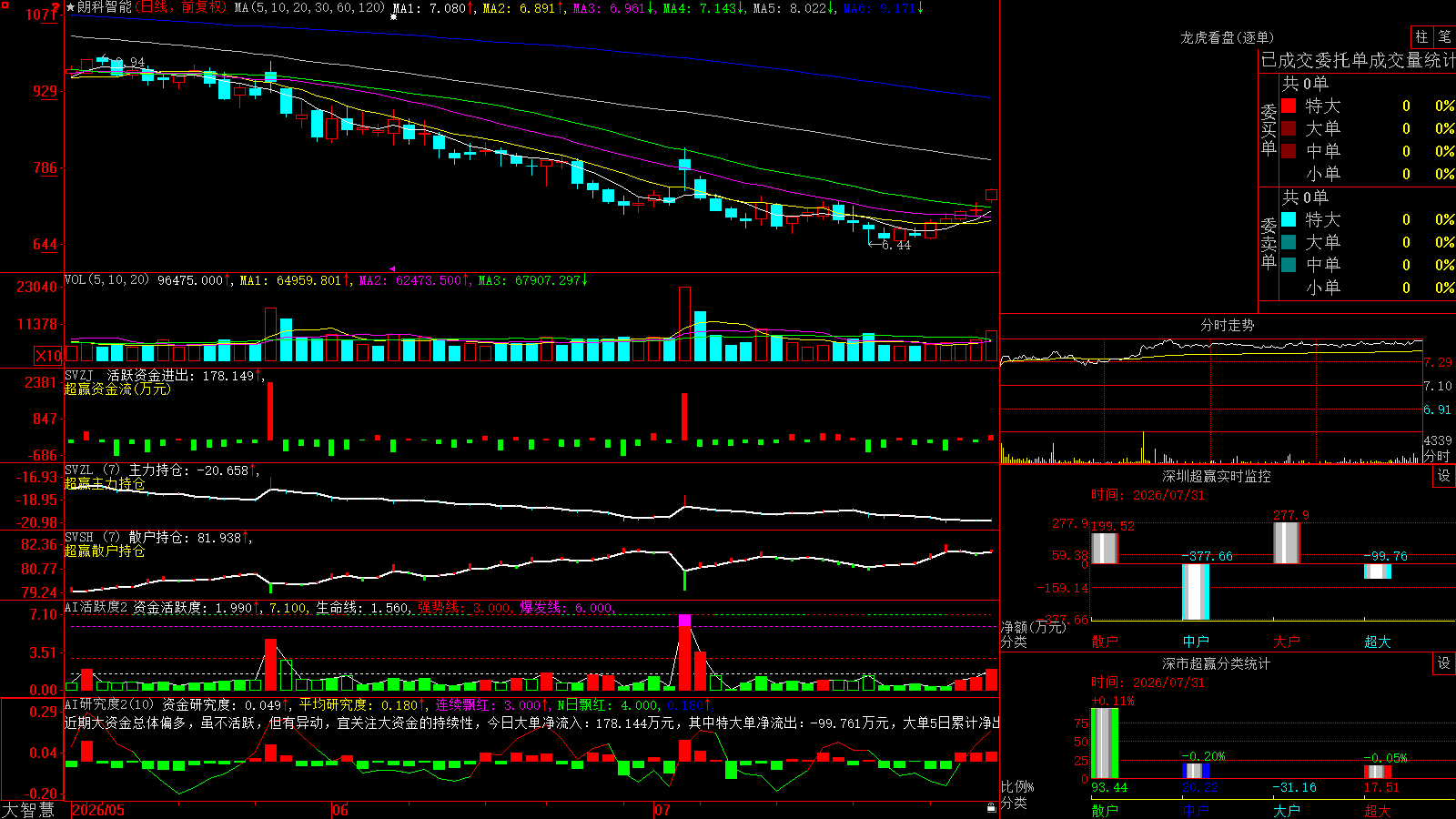Click the SVSH 散户持仓 indicator label
The height and width of the screenshot is (819, 1456).
pos(129,538)
